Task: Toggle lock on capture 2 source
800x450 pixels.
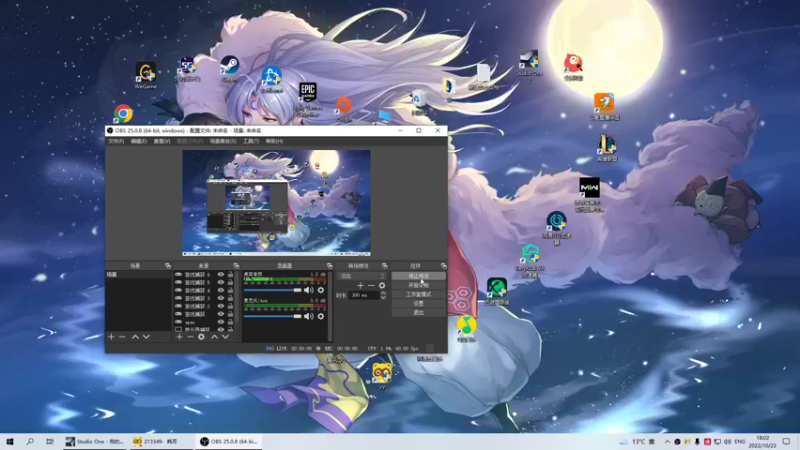Action: (230, 306)
